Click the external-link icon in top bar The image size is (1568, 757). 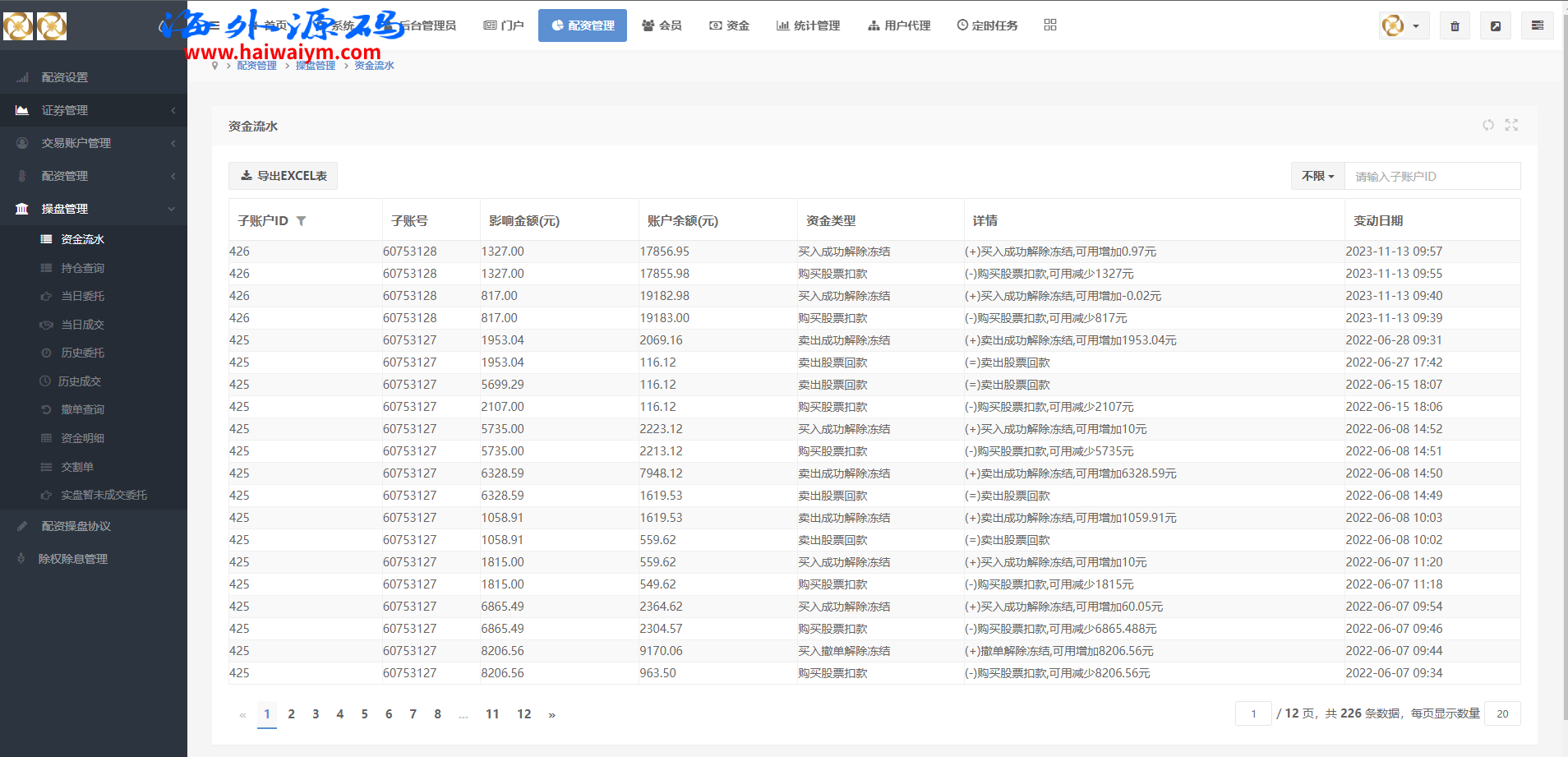pos(1496,26)
